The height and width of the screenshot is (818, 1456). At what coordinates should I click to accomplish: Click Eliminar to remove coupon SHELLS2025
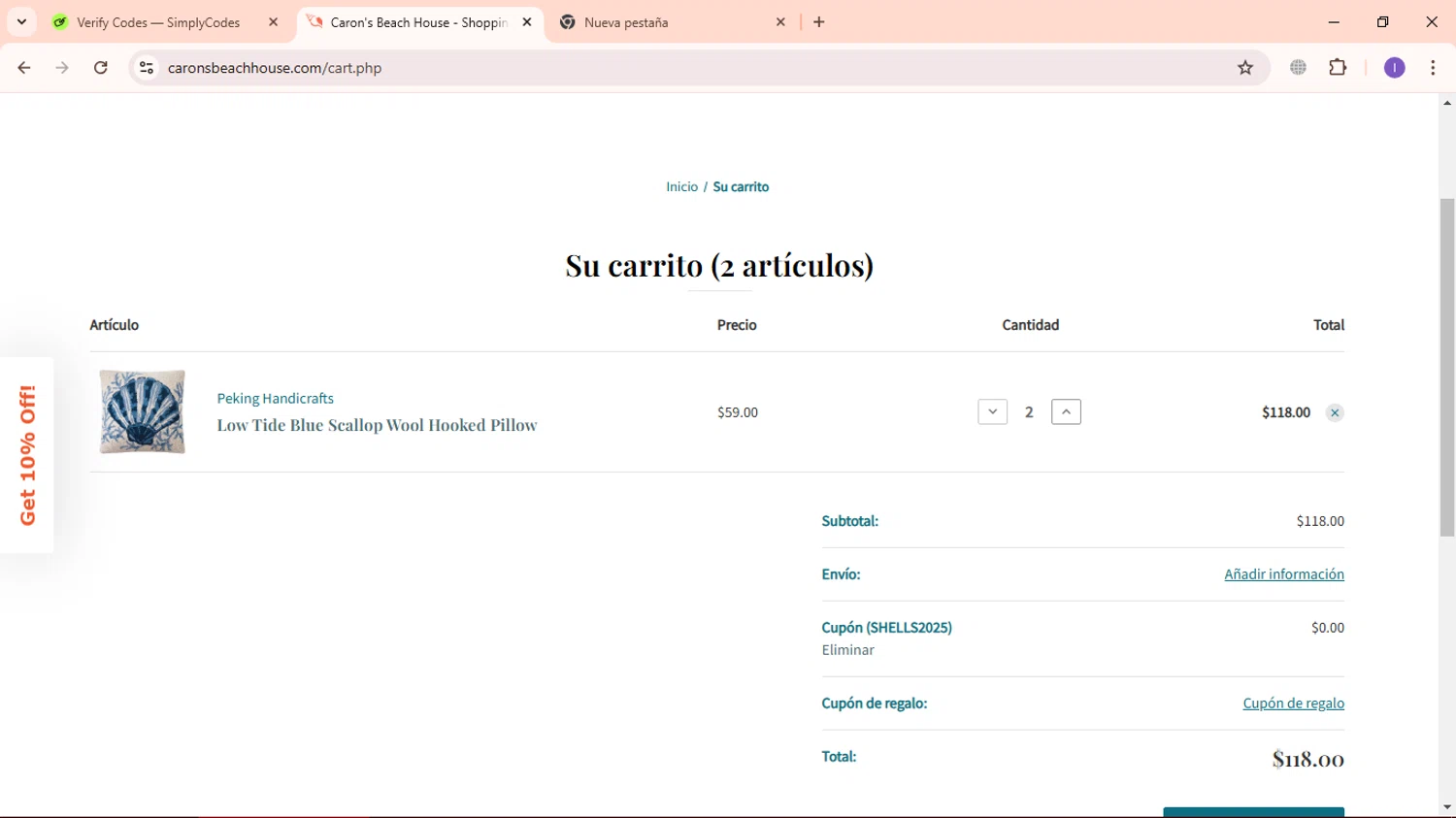[848, 650]
